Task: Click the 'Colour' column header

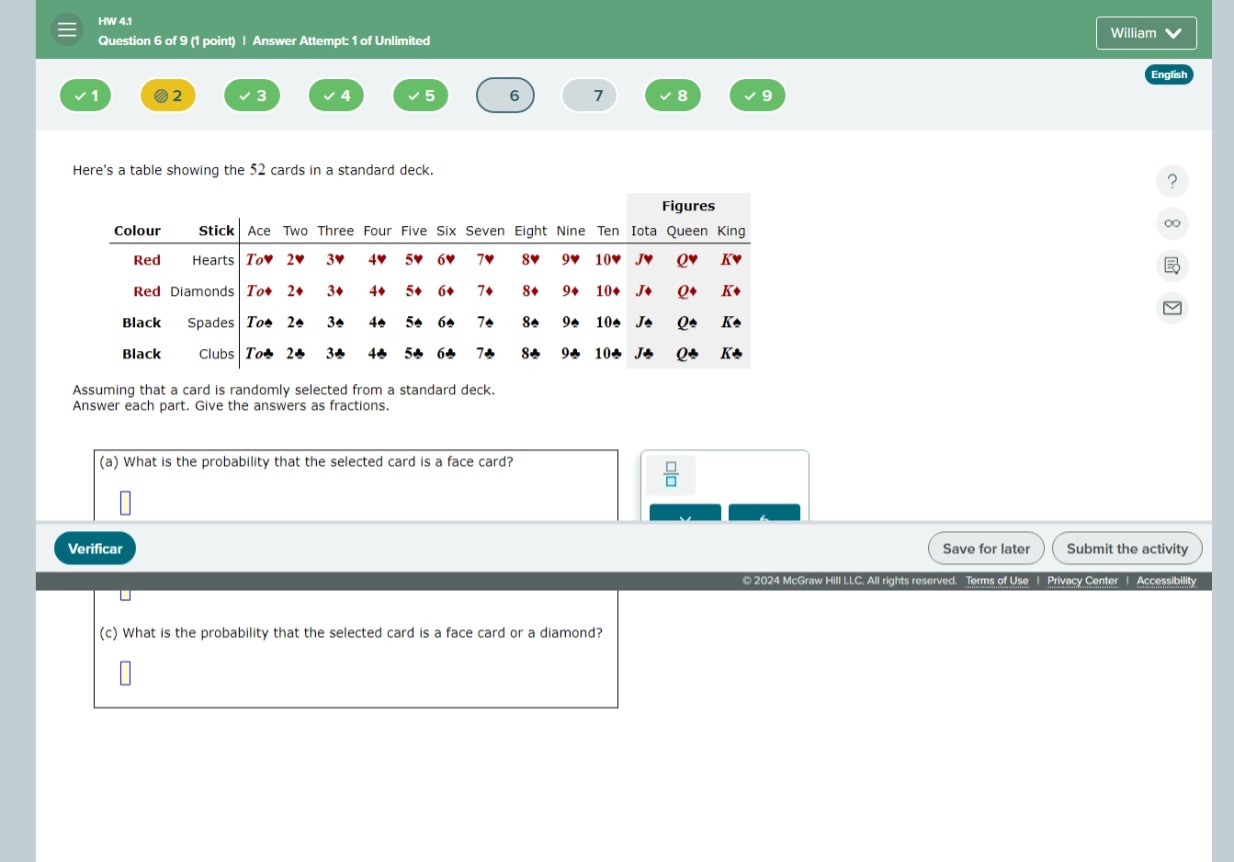Action: point(137,231)
